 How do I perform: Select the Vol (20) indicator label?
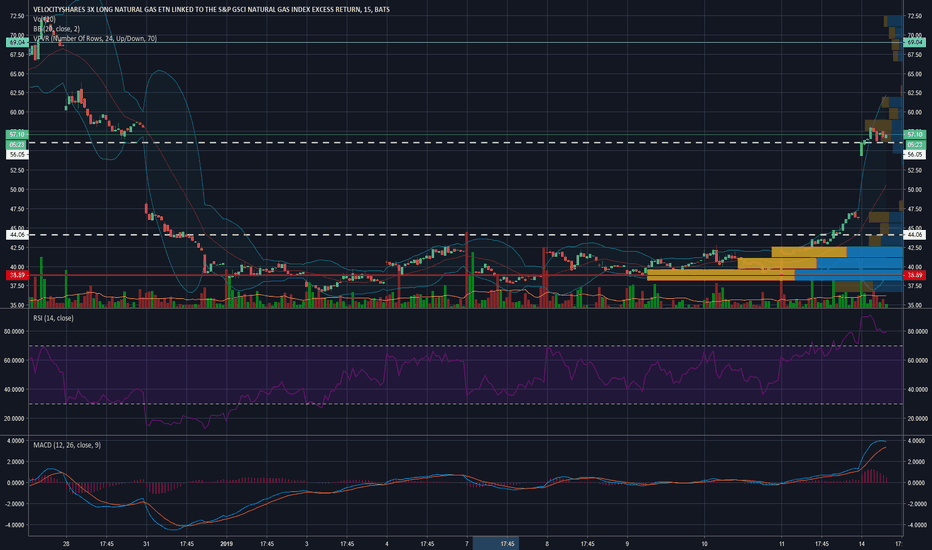click(45, 19)
